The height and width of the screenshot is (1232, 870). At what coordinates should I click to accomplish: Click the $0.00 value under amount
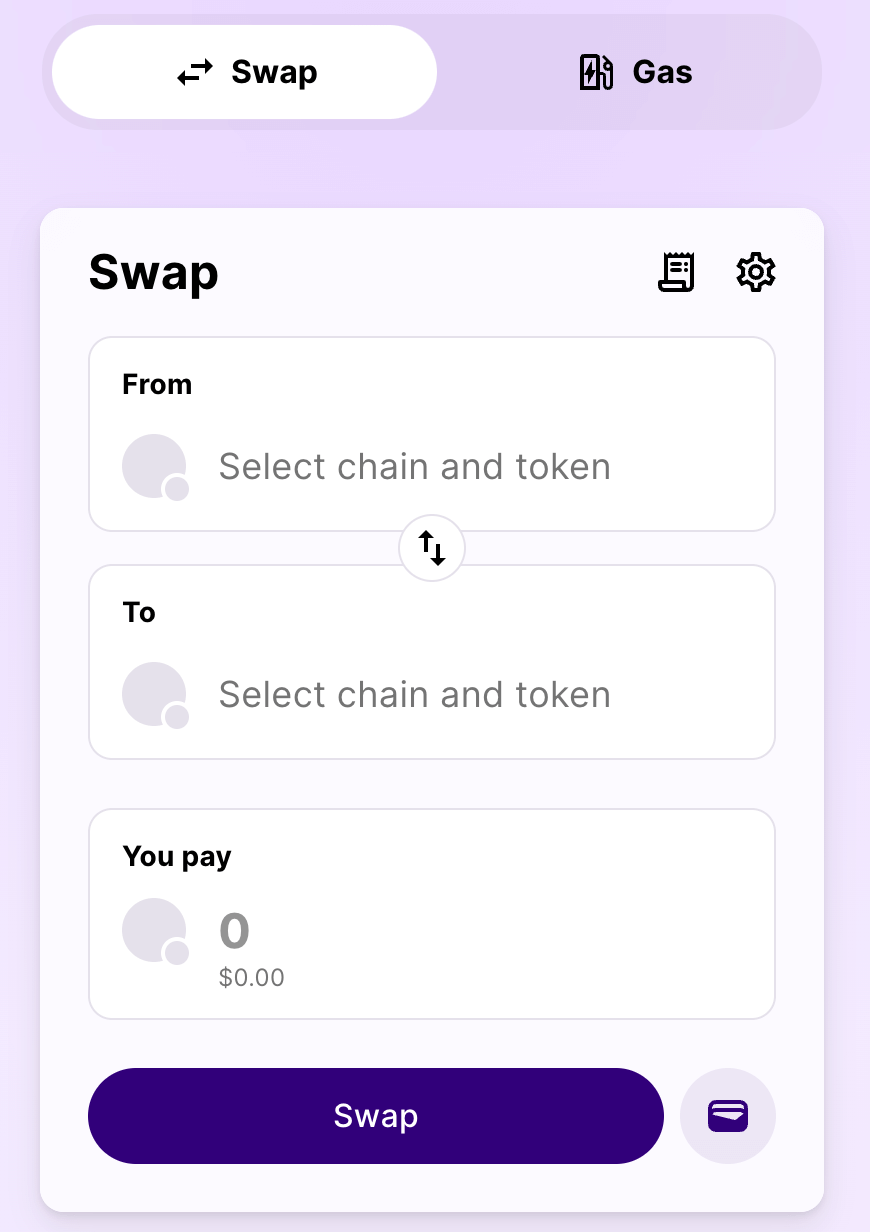tap(252, 977)
